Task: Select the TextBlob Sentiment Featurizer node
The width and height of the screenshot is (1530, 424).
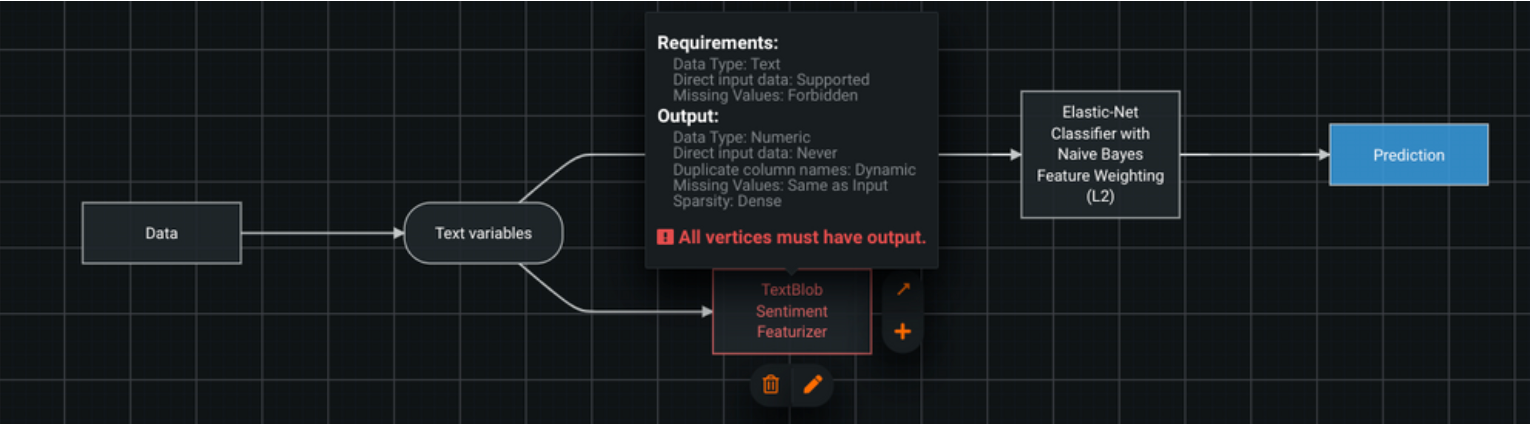Action: pyautogui.click(x=791, y=311)
